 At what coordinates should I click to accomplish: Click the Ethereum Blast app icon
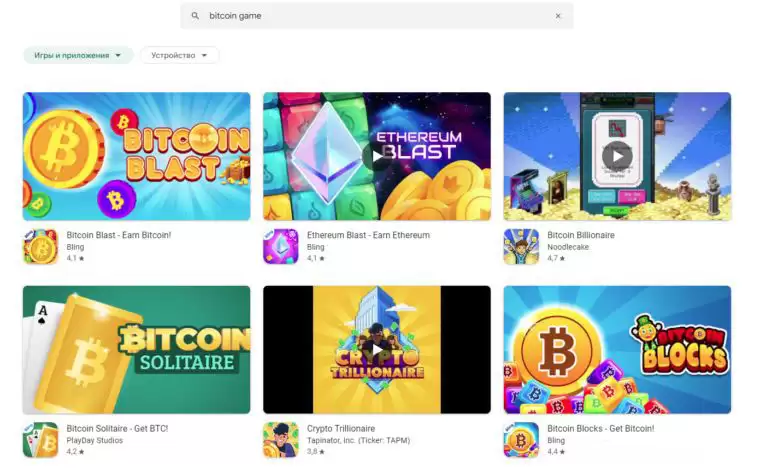pyautogui.click(x=280, y=247)
